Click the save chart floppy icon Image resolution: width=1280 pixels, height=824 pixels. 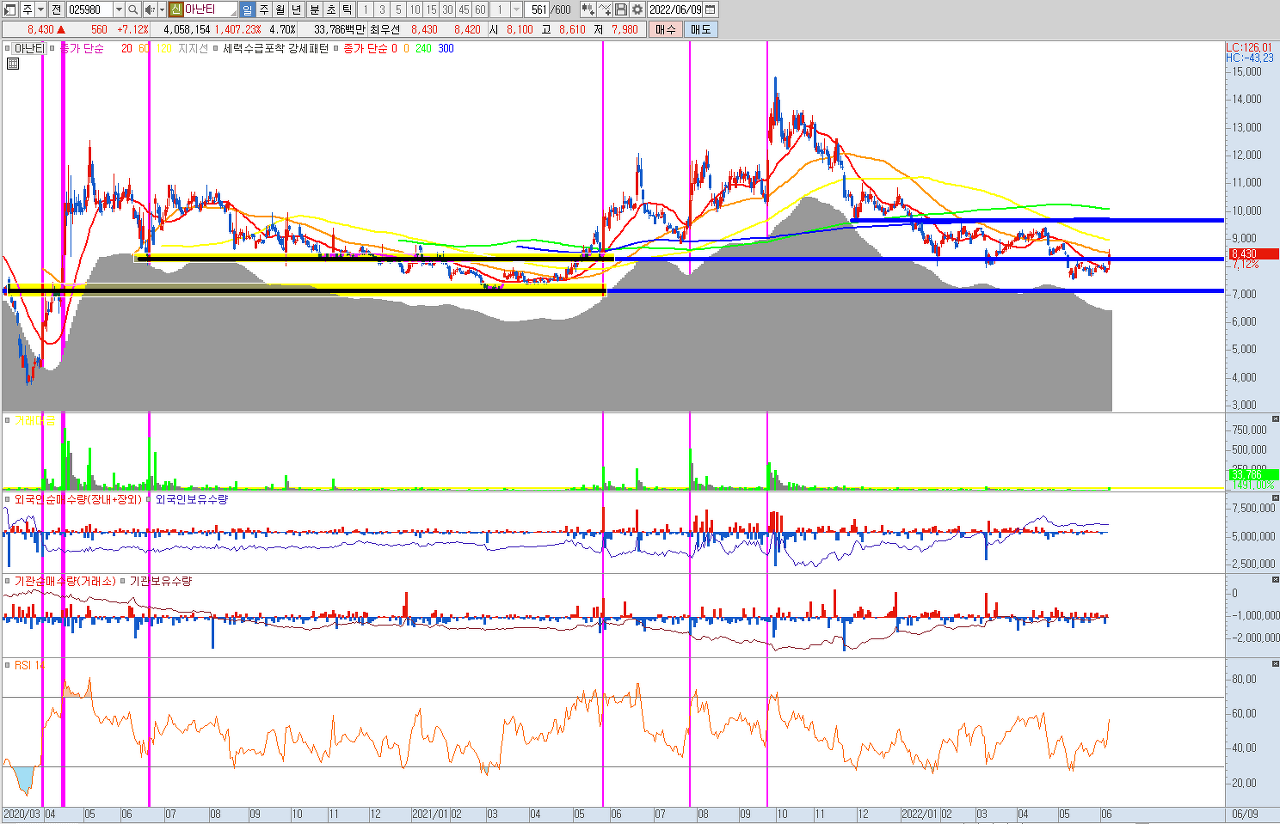620,9
